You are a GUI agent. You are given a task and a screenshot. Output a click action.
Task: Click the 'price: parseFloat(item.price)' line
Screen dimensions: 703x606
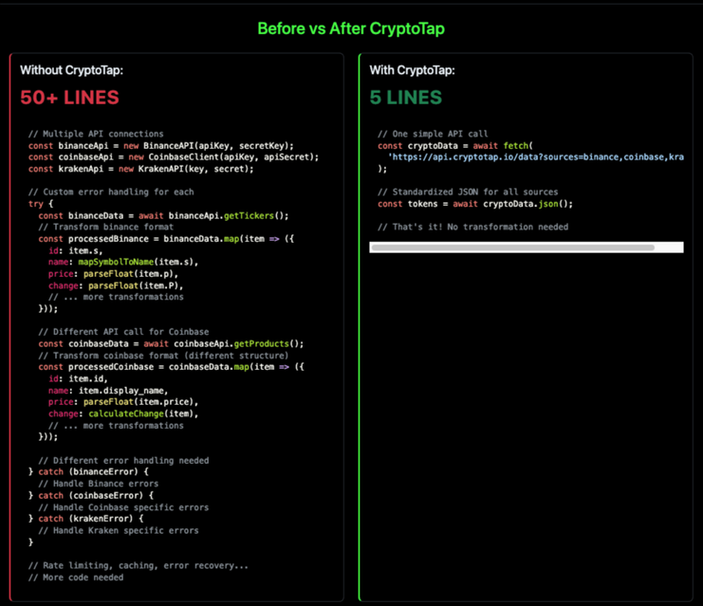123,402
